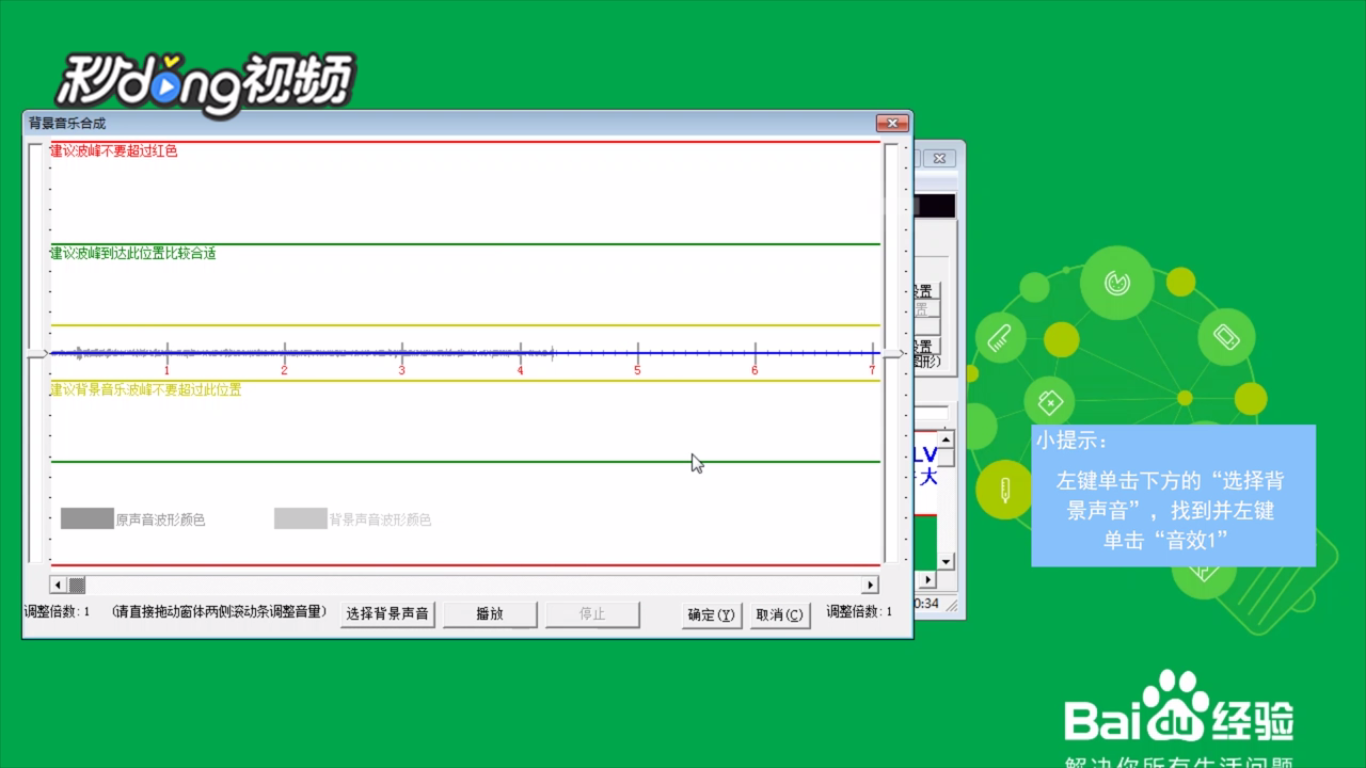Click the 建议波峰不要超过红色 label
This screenshot has width=1366, height=768.
pyautogui.click(x=114, y=151)
